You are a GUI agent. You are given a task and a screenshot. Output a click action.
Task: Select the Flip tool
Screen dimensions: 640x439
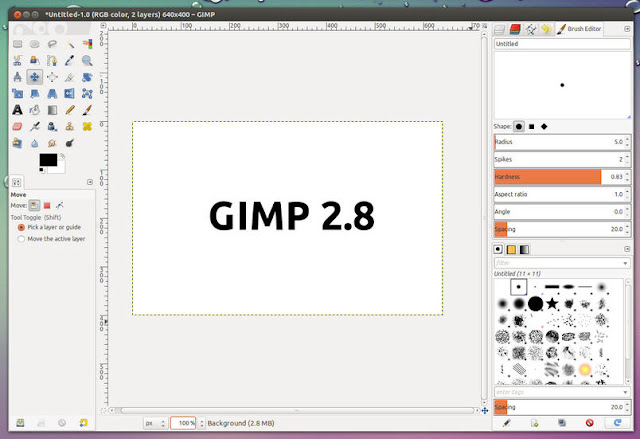pyautogui.click(x=70, y=93)
